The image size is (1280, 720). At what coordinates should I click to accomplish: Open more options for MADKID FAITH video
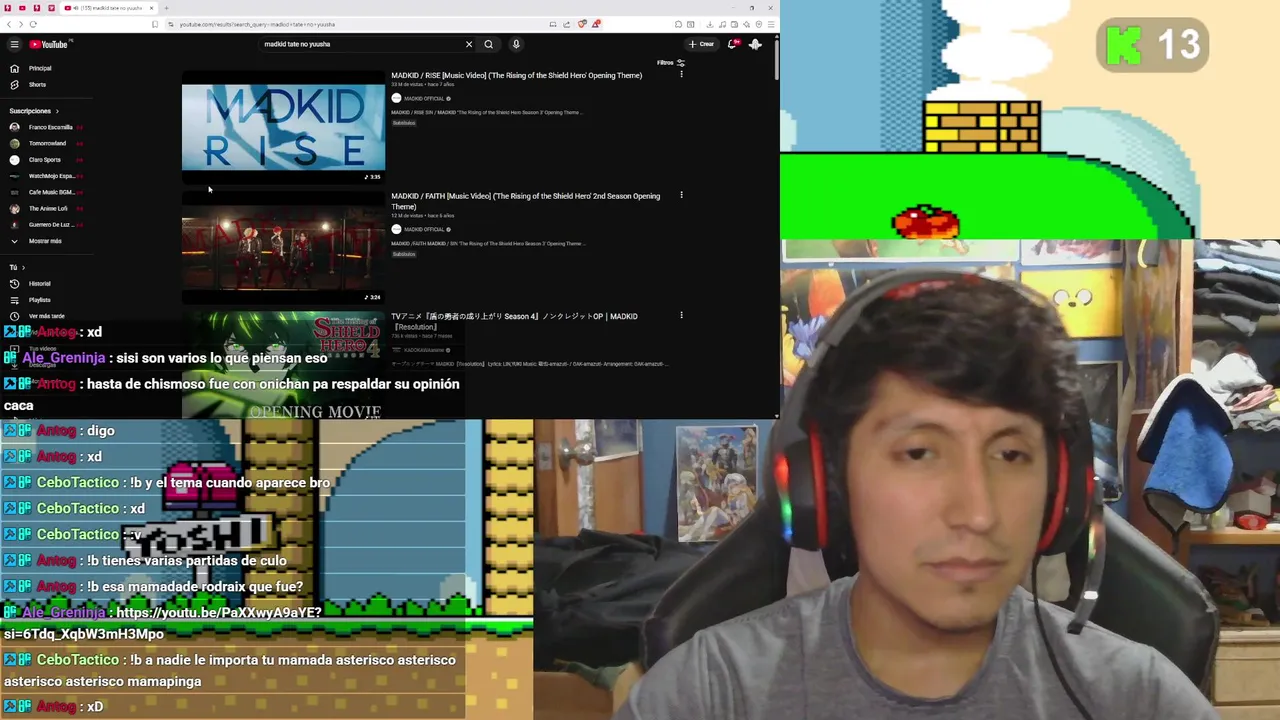point(681,195)
